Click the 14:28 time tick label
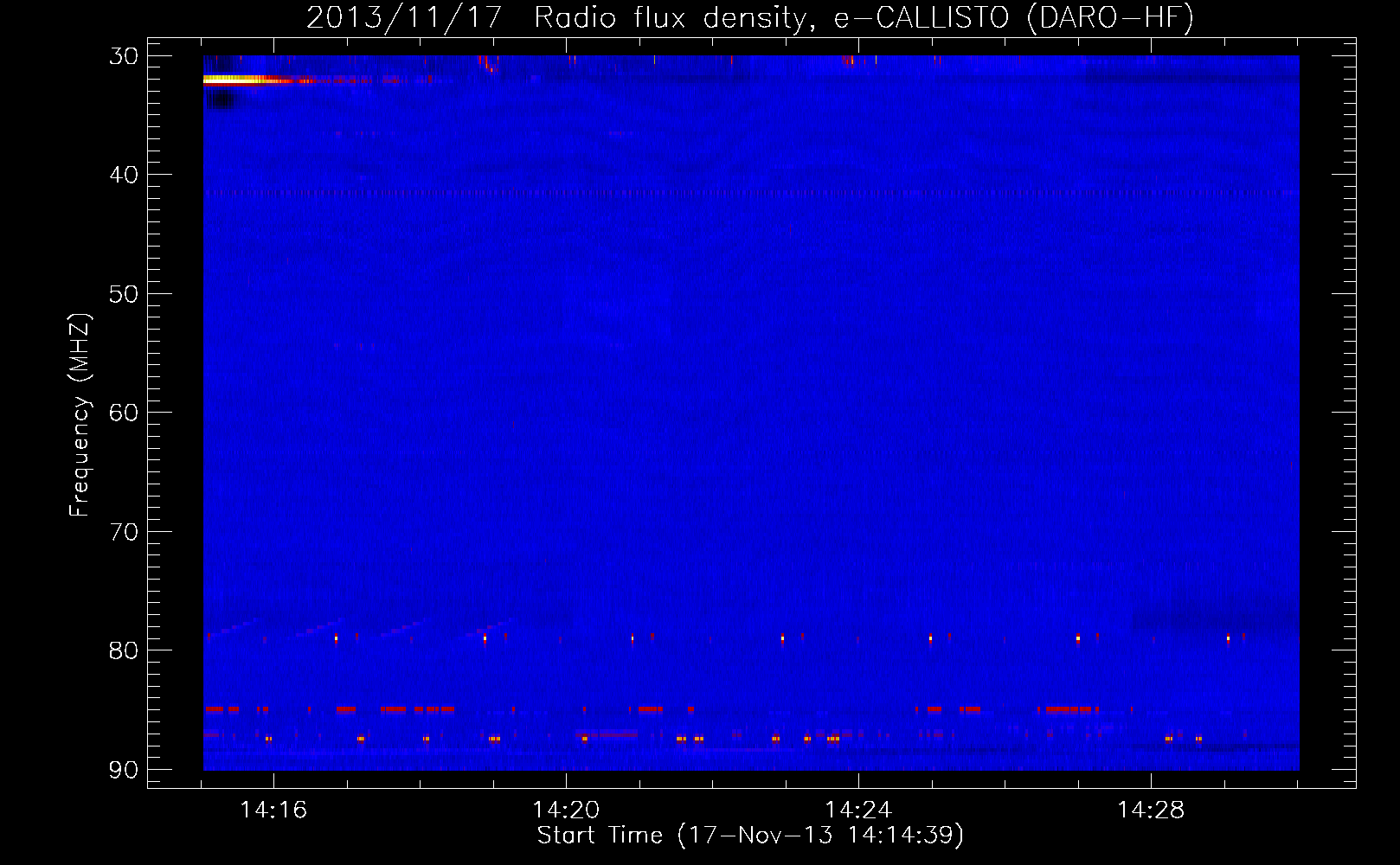Image resolution: width=1400 pixels, height=865 pixels. (1151, 811)
